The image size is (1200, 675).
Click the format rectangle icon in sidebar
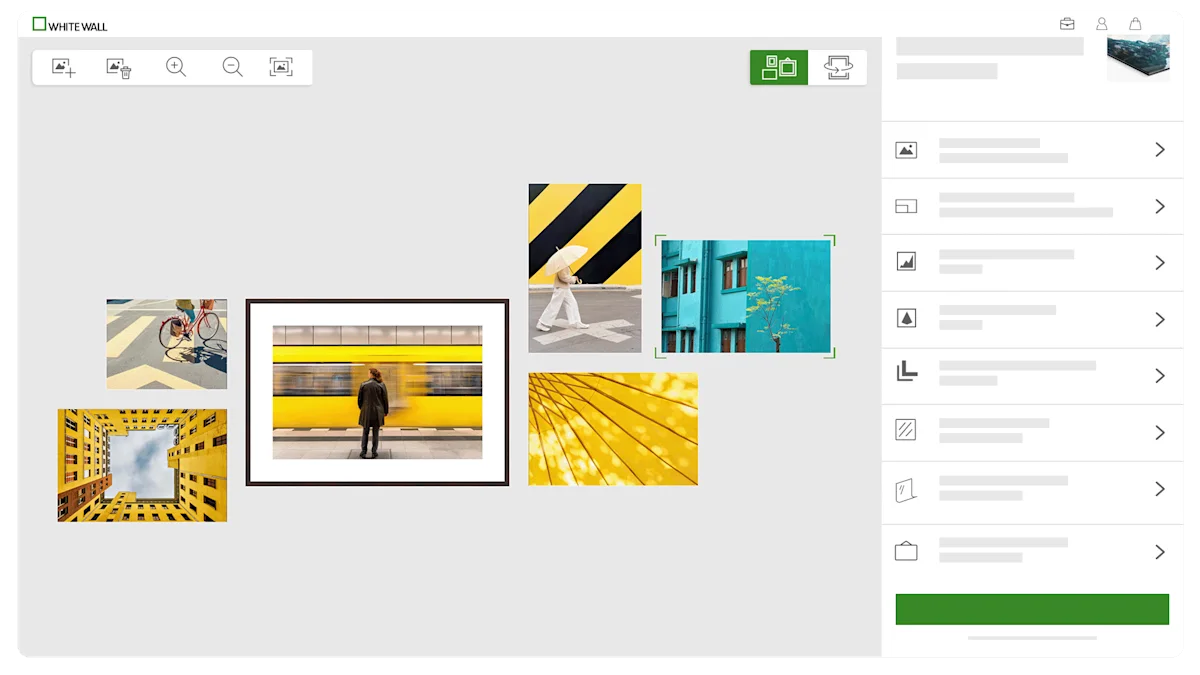pos(906,206)
